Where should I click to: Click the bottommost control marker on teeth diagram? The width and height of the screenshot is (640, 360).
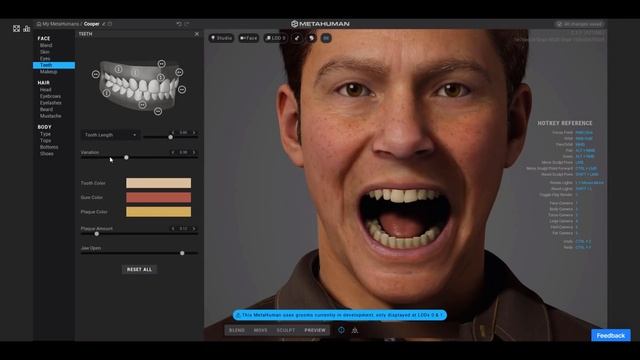[x=158, y=111]
